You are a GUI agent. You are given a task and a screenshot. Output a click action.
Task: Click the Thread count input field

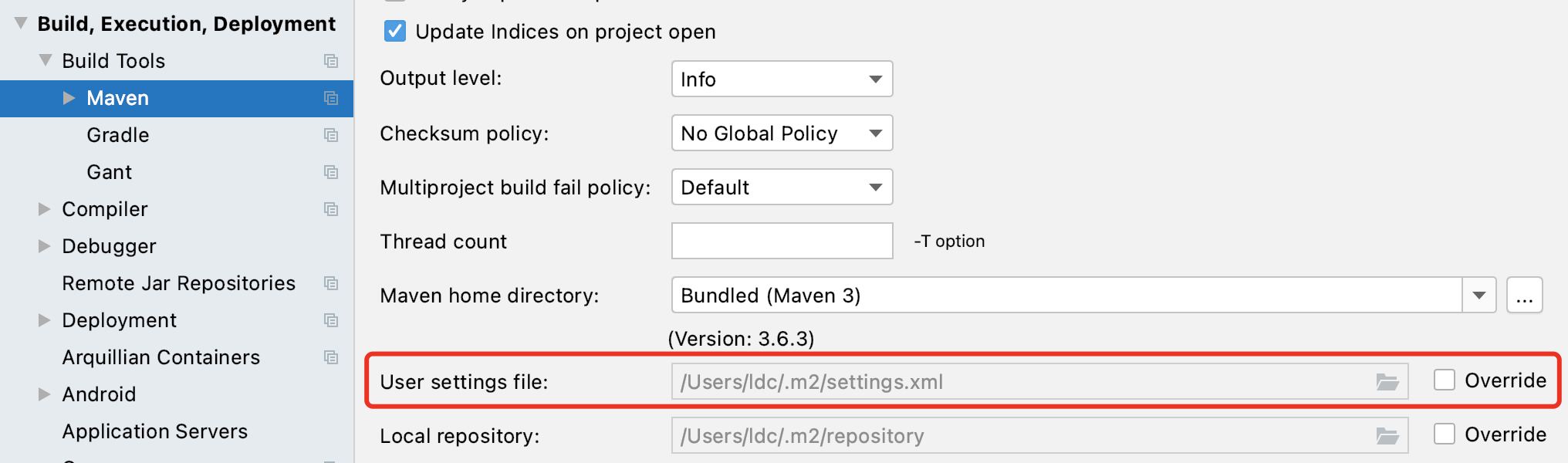coord(782,242)
